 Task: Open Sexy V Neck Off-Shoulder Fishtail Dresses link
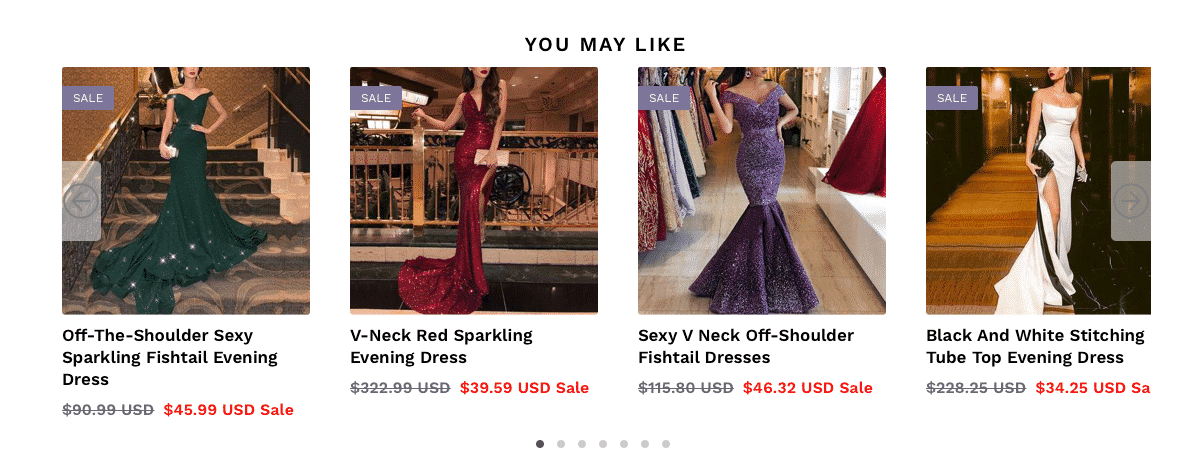(746, 346)
